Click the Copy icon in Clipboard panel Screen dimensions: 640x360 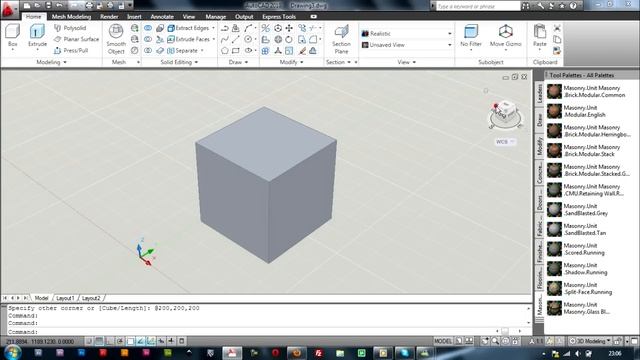[557, 40]
